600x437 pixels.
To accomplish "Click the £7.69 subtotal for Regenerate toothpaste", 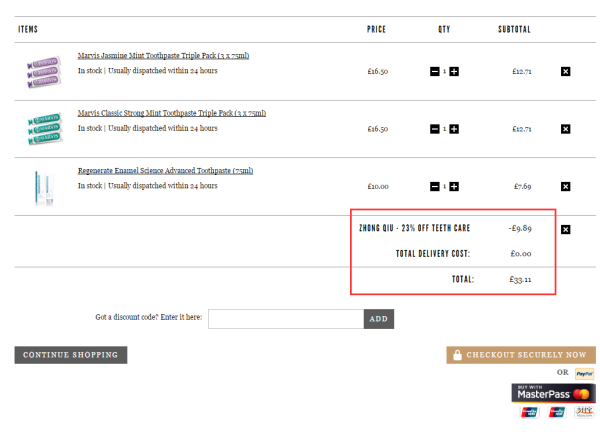I will [522, 186].
